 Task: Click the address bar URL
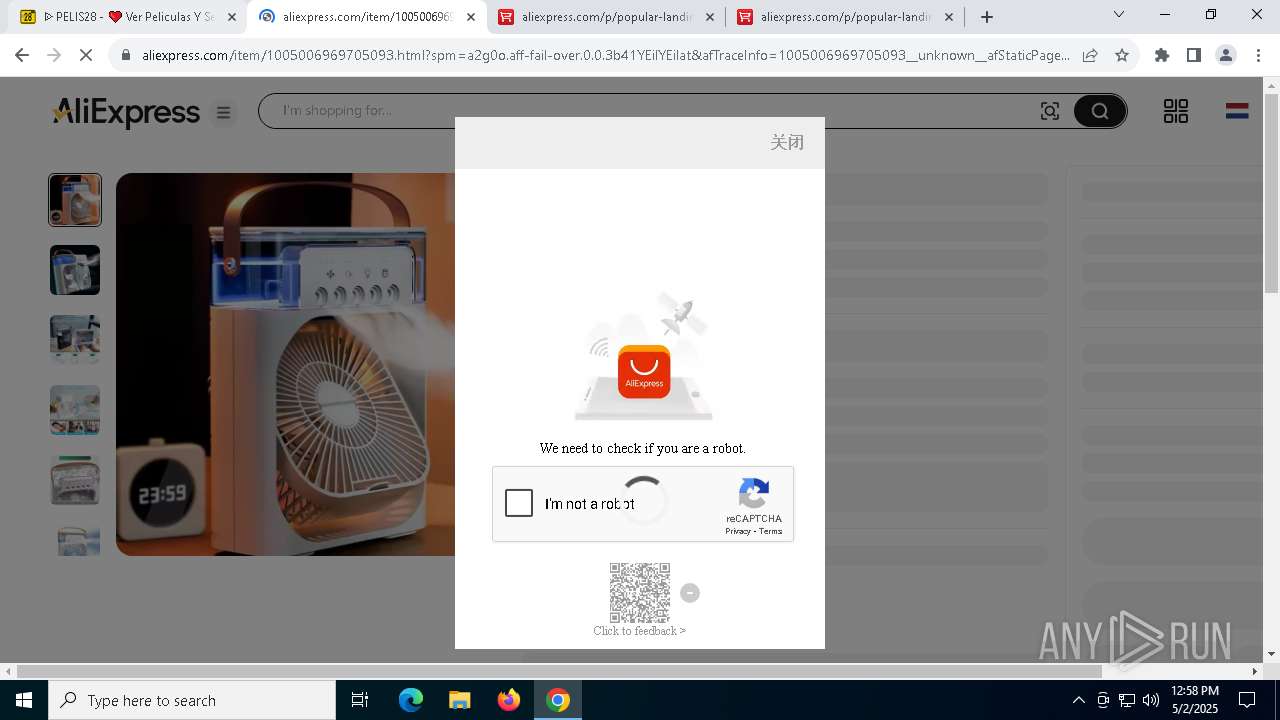[x=605, y=56]
